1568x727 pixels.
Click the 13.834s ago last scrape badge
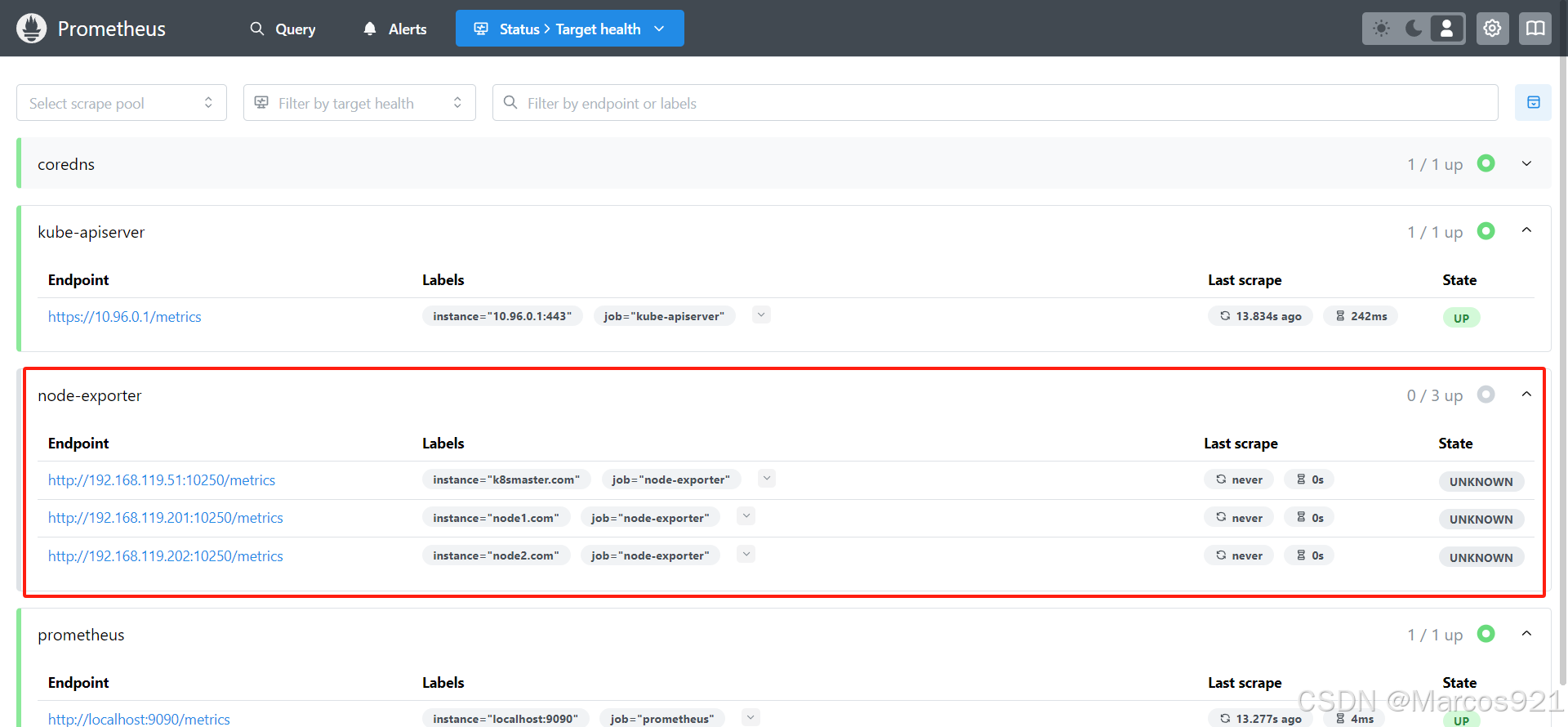point(1260,316)
